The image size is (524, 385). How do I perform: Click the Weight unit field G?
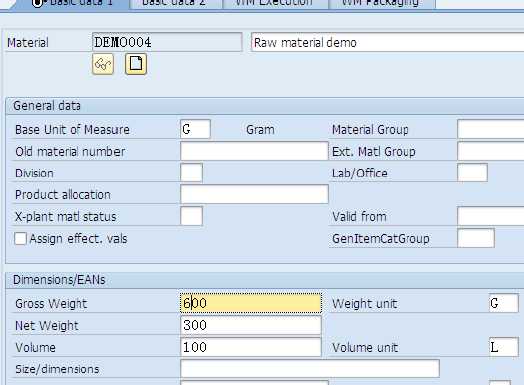tap(504, 303)
